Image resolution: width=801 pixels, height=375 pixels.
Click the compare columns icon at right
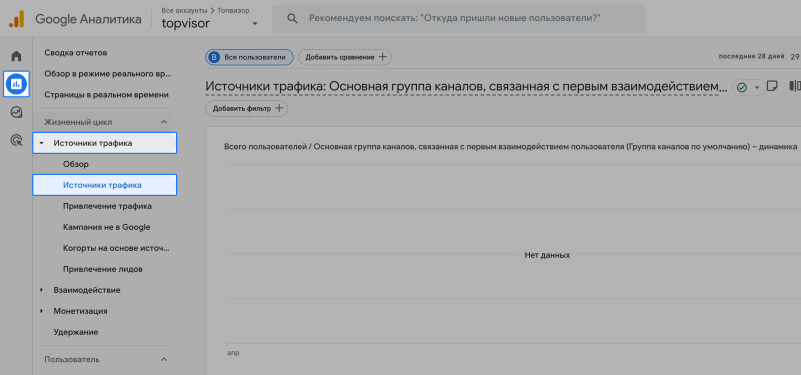[795, 86]
